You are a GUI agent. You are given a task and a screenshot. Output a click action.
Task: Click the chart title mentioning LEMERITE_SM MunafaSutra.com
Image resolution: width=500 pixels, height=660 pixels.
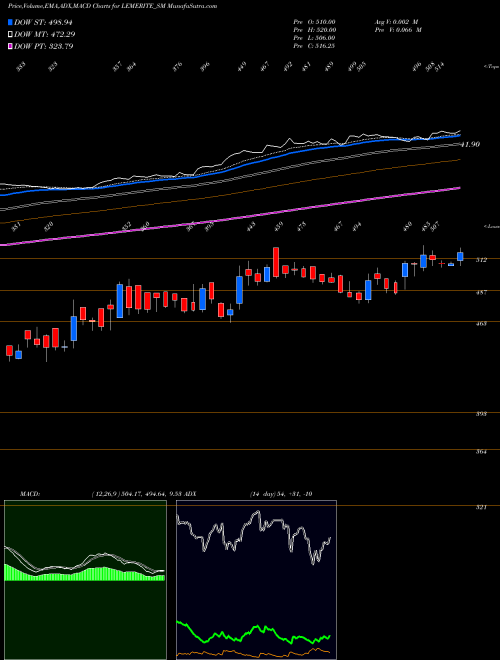pyautogui.click(x=113, y=6)
